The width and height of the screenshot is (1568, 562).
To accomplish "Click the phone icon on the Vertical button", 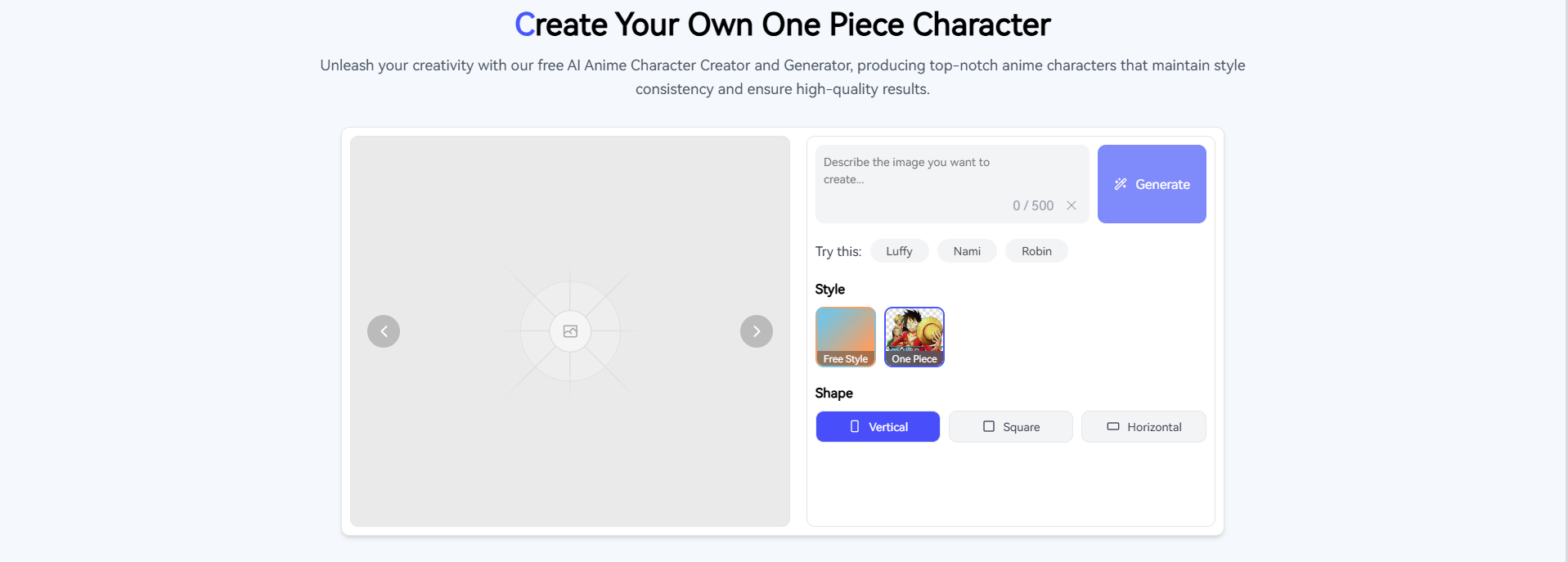I will [854, 426].
